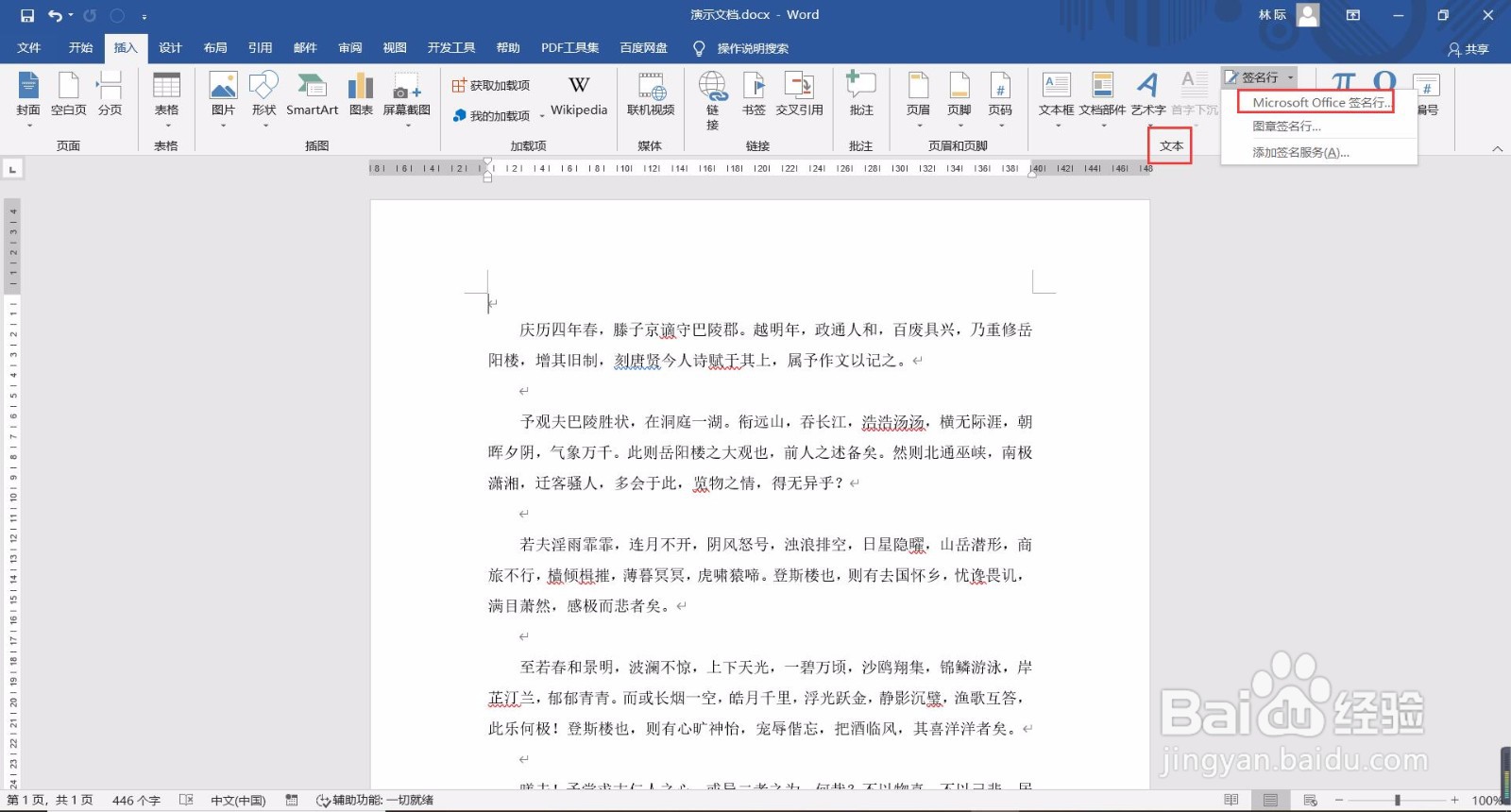Click Get Add-ins (获取加载项)
The image size is (1511, 812).
(x=491, y=86)
